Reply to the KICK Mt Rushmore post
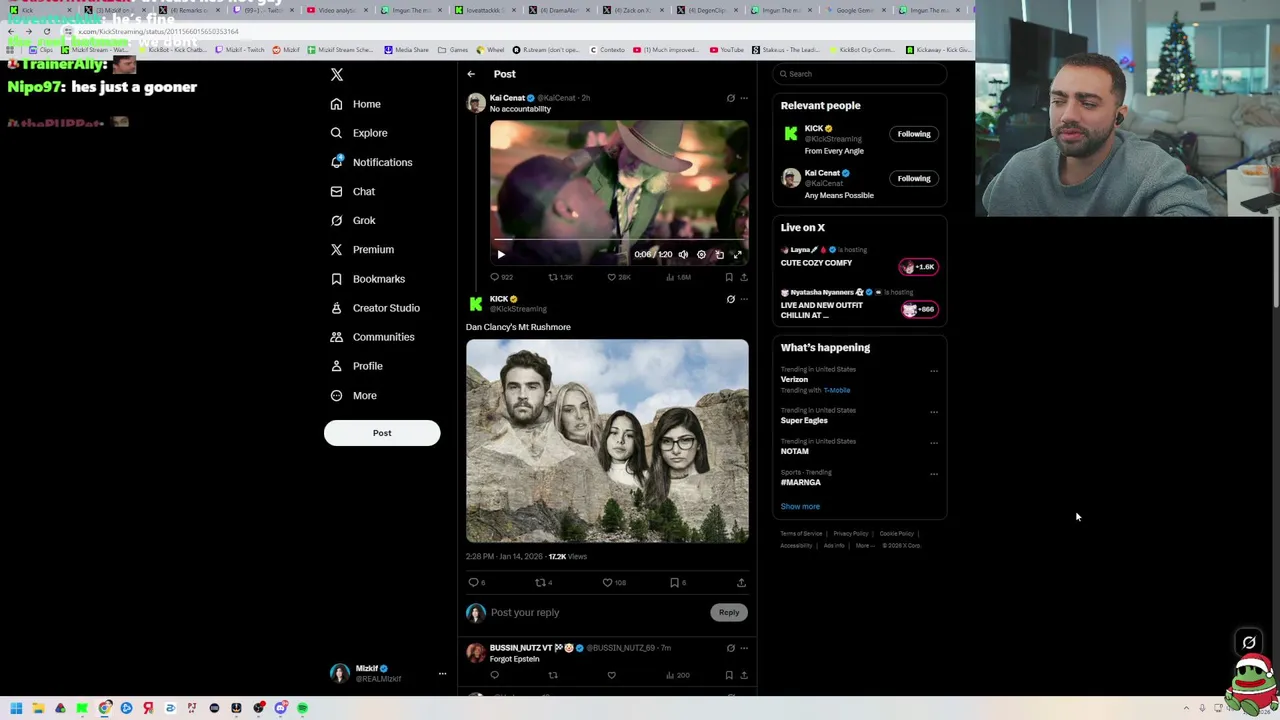This screenshot has height=720, width=1280. (x=477, y=582)
